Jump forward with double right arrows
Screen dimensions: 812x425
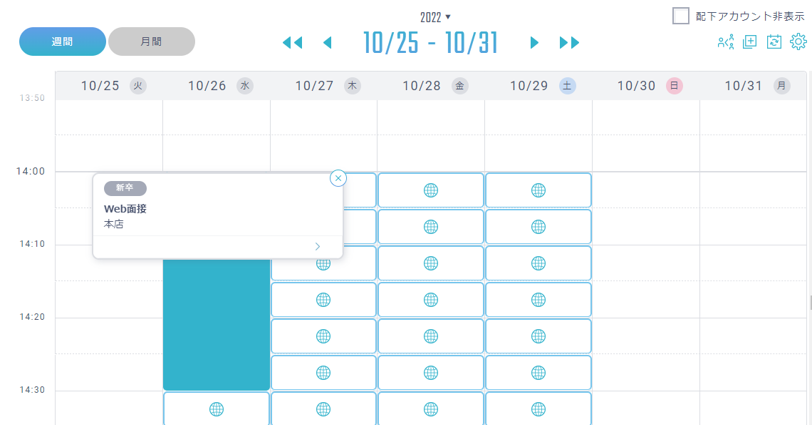569,42
